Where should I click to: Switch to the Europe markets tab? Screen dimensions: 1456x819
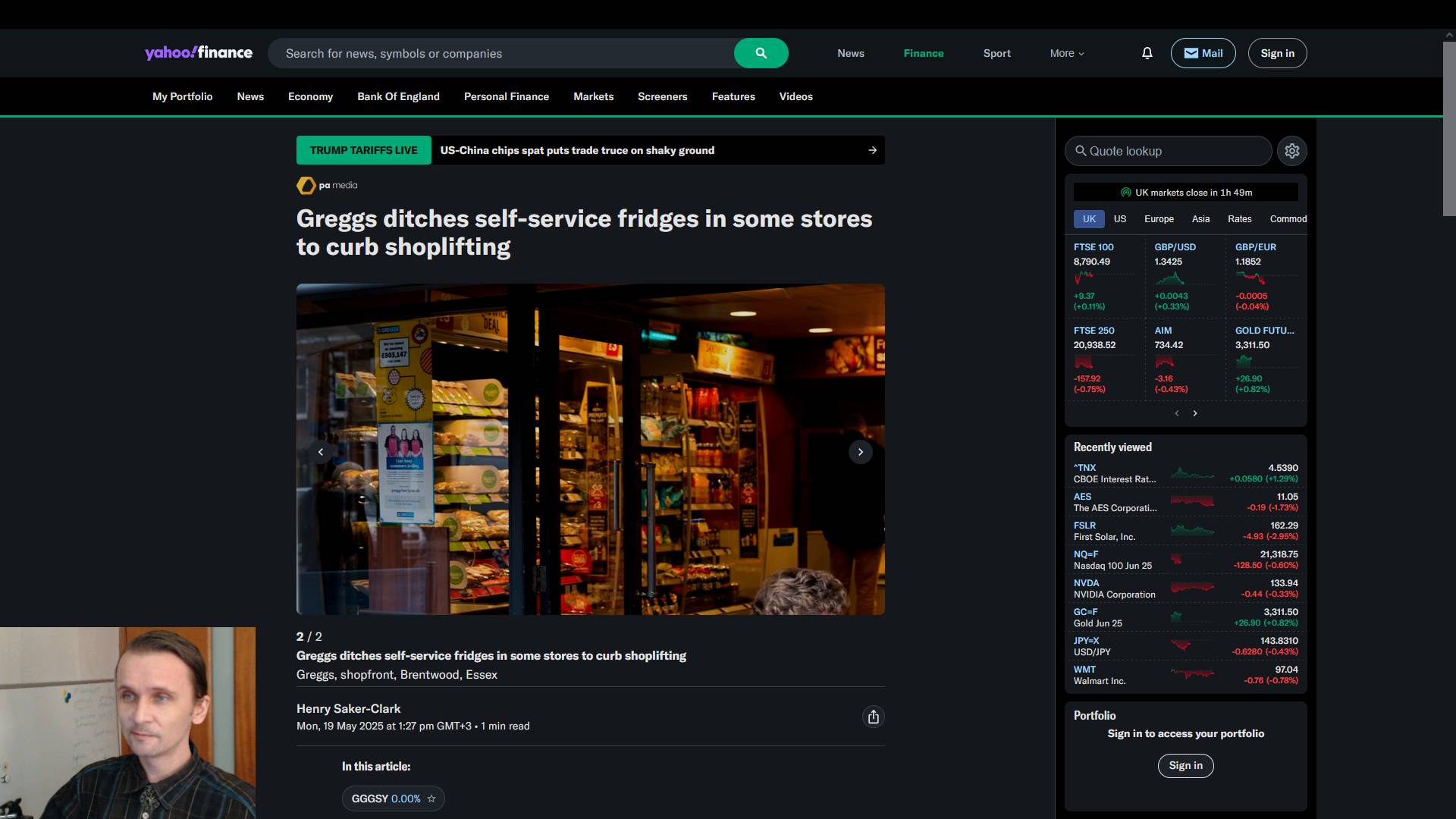(x=1158, y=219)
